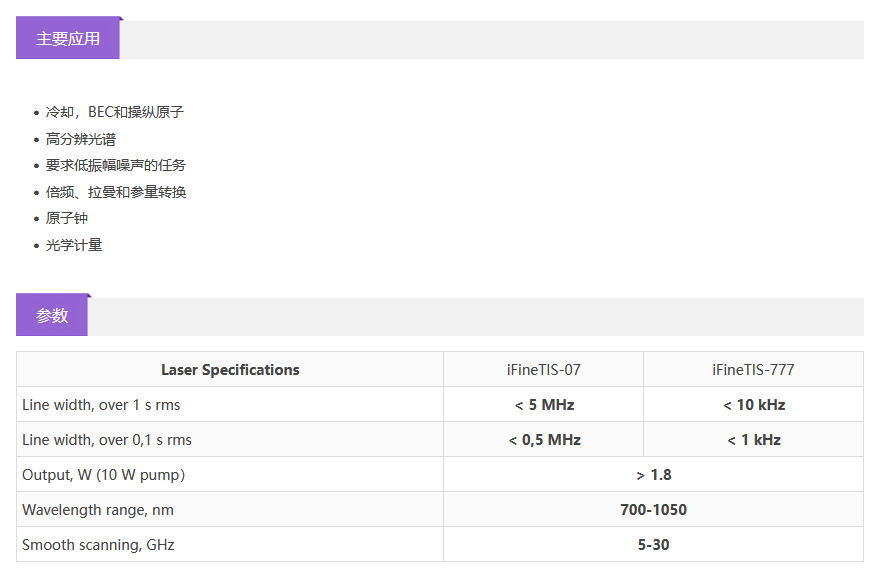
Task: Click the Laser Specifications table header
Action: coord(230,370)
